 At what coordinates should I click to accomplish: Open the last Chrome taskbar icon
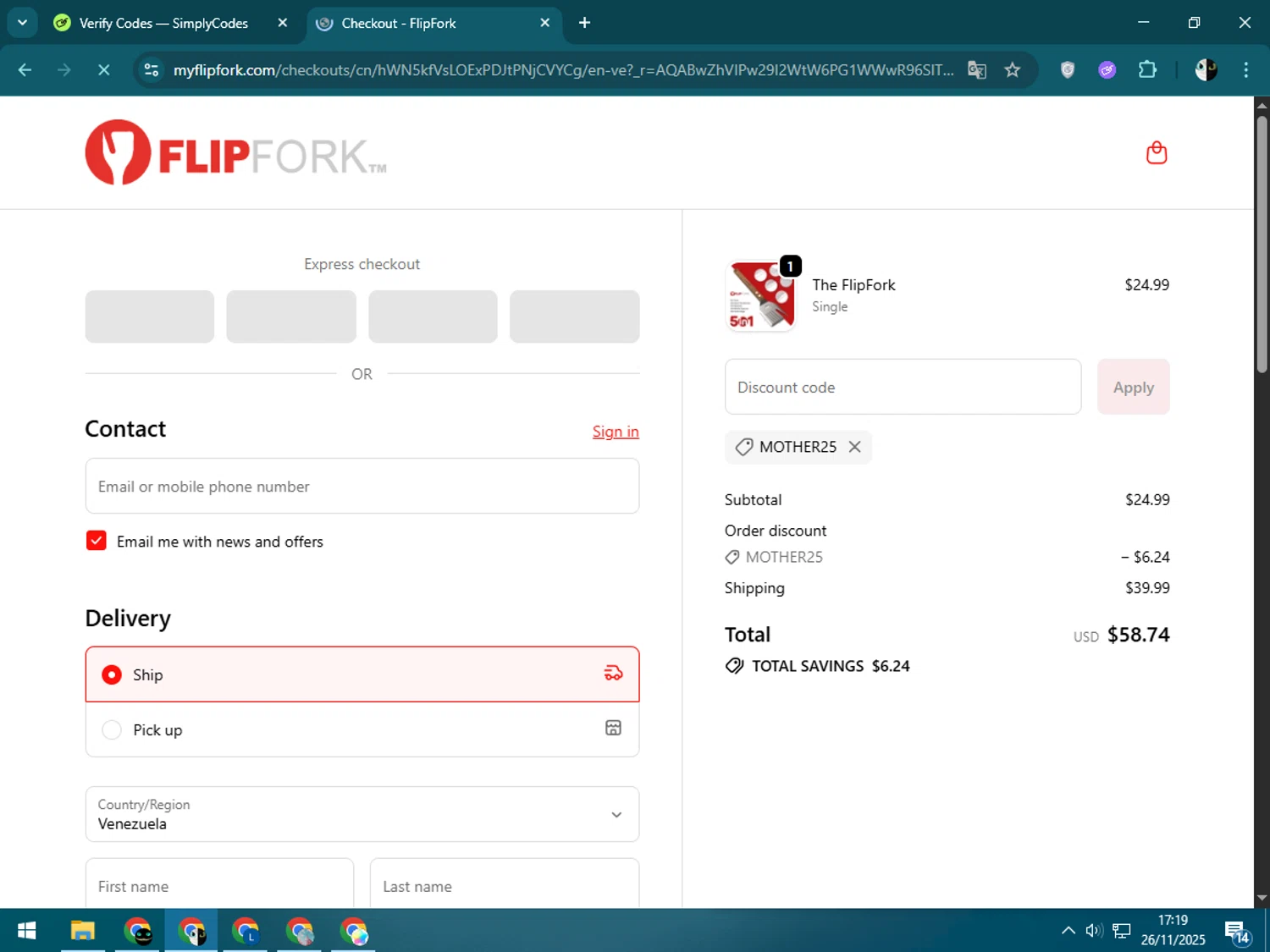pyautogui.click(x=354, y=931)
